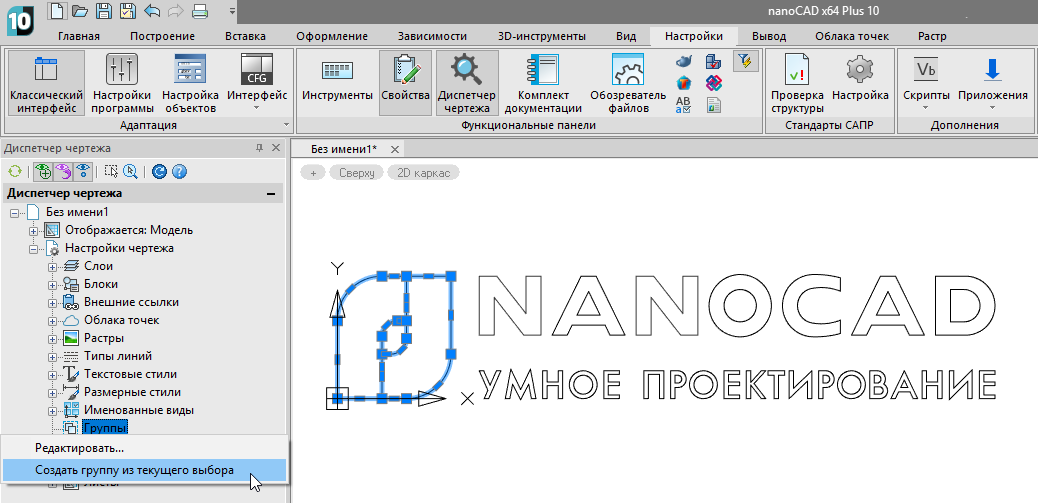
Task: Open Настройка объектов
Action: point(191,83)
